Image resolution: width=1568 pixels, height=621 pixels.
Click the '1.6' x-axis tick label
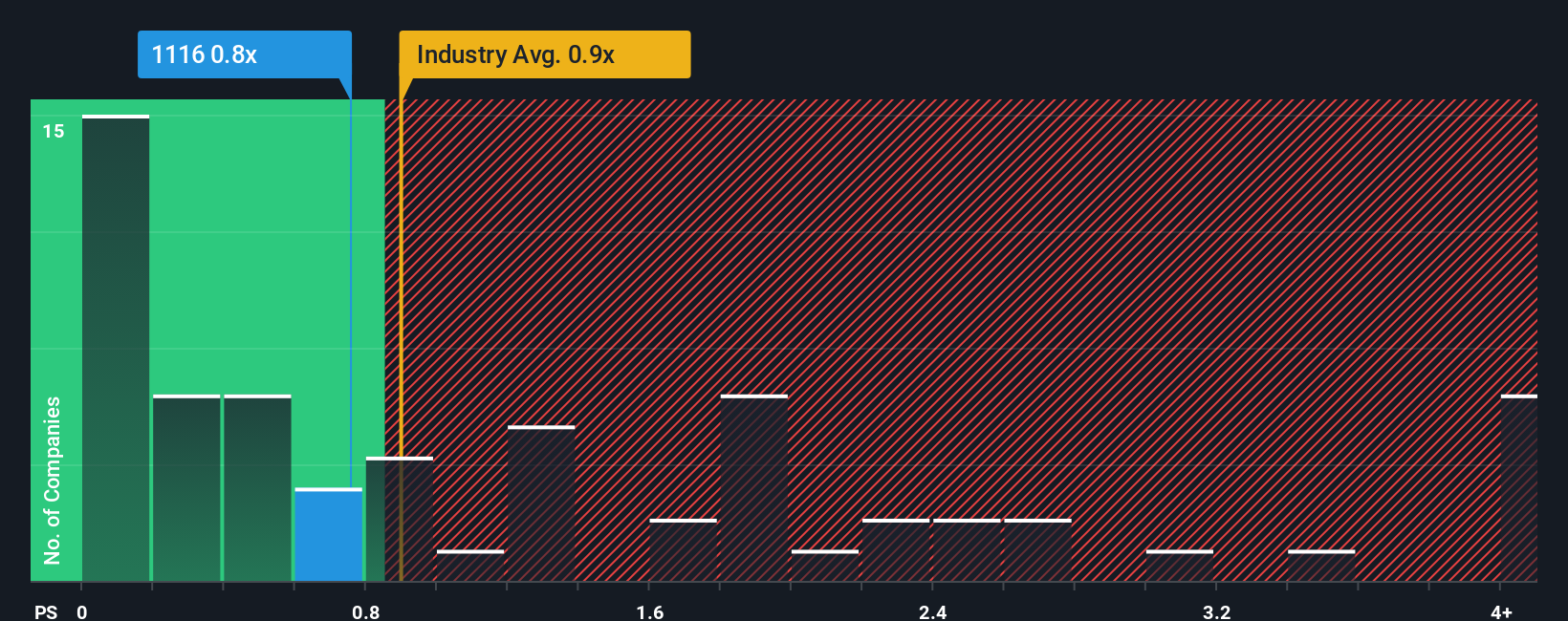click(x=650, y=611)
